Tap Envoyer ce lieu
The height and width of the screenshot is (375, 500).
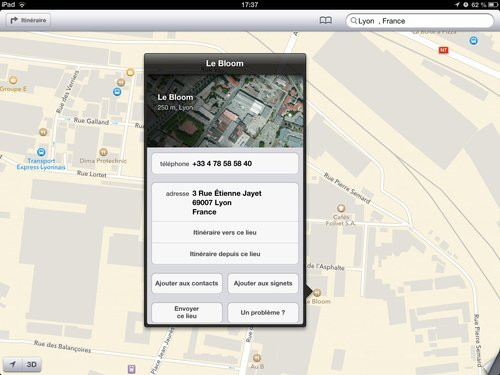(187, 312)
